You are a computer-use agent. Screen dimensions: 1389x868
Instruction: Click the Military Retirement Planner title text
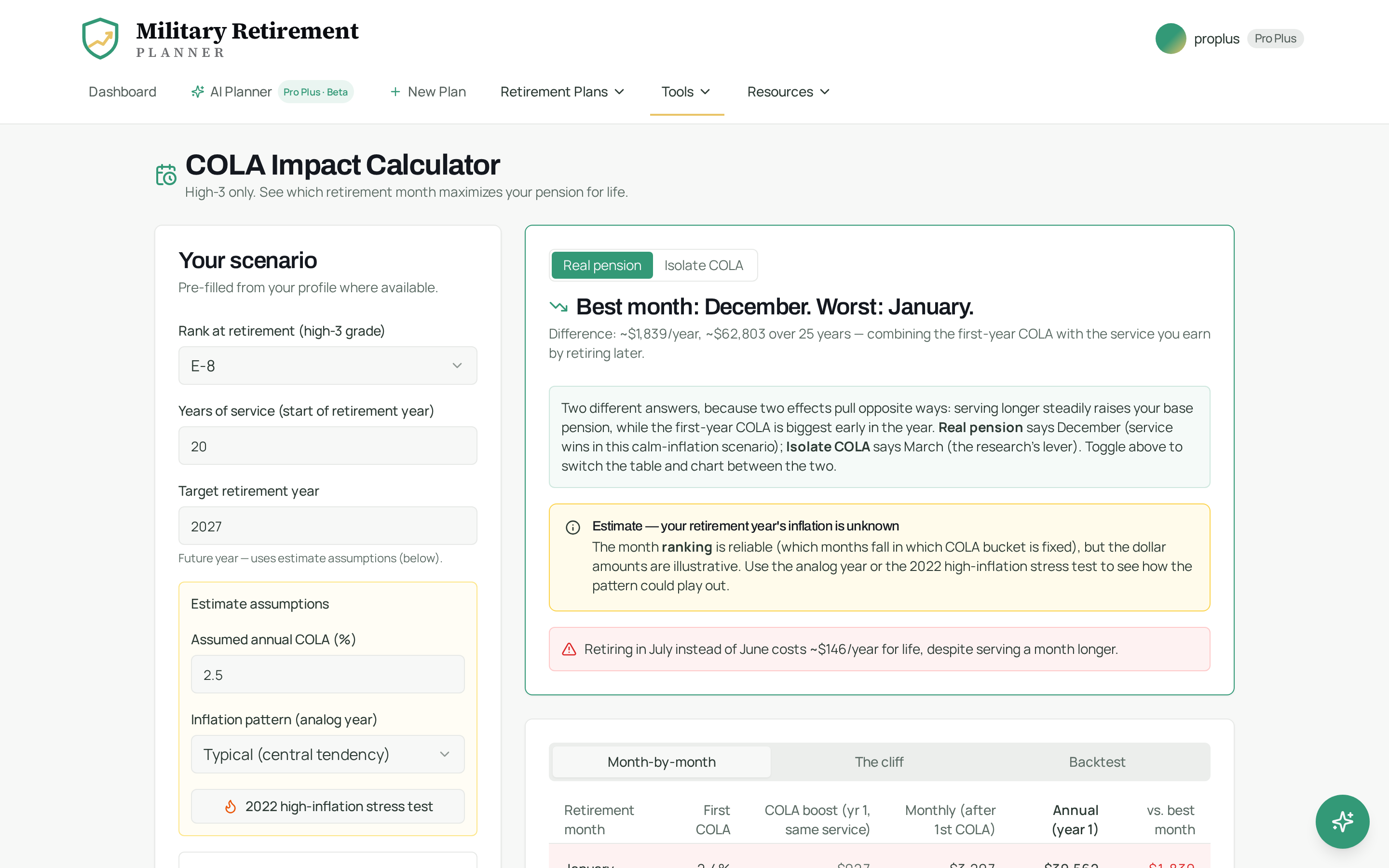[247, 39]
